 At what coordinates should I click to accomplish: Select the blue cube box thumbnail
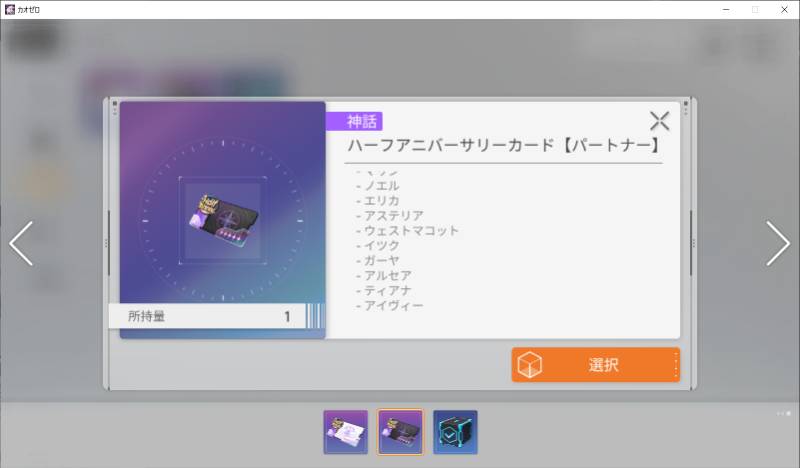point(455,432)
